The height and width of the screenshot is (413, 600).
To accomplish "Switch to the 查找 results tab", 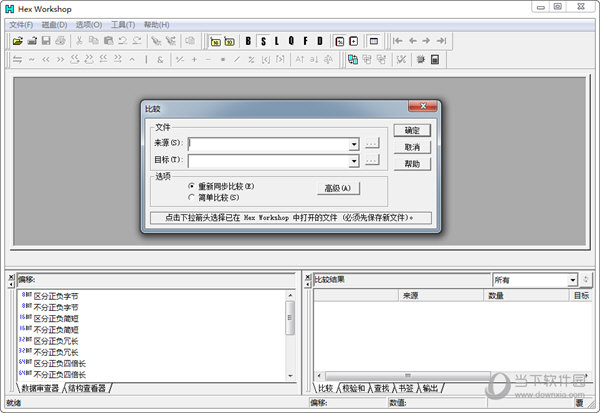I will (x=382, y=388).
